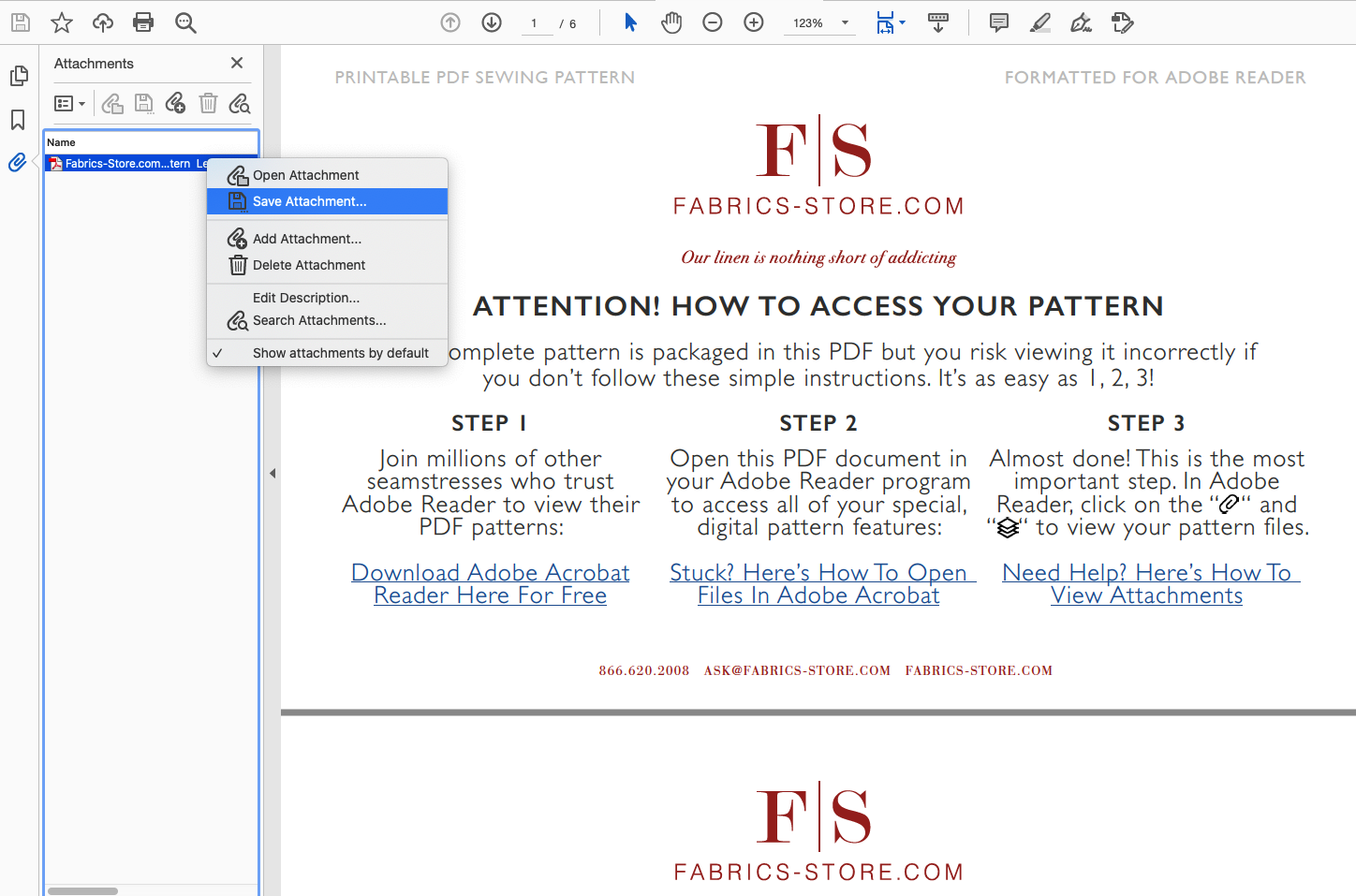Open the 123% zoom level dropdown

click(819, 23)
